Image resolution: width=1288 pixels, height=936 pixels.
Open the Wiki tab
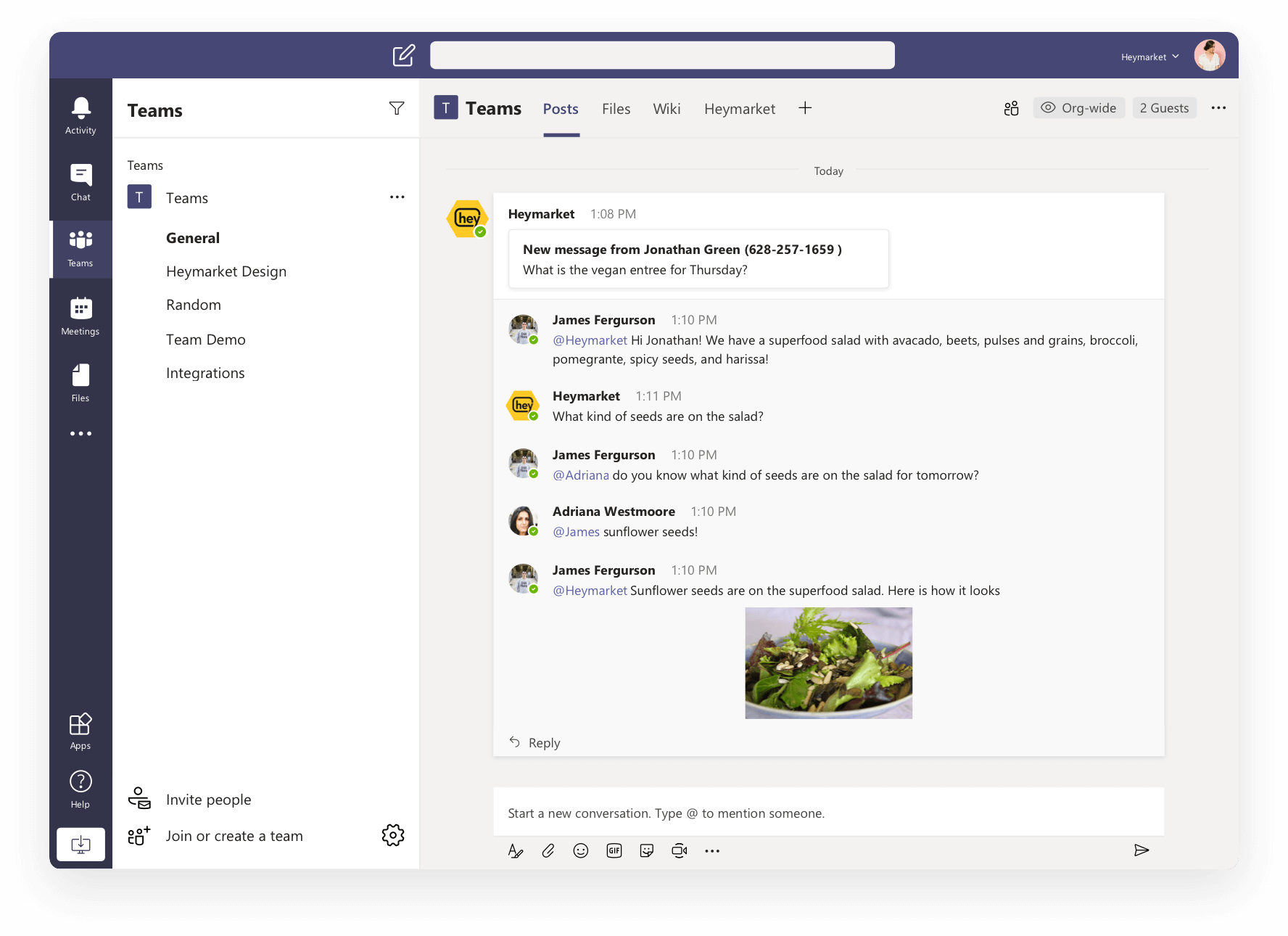pos(666,109)
